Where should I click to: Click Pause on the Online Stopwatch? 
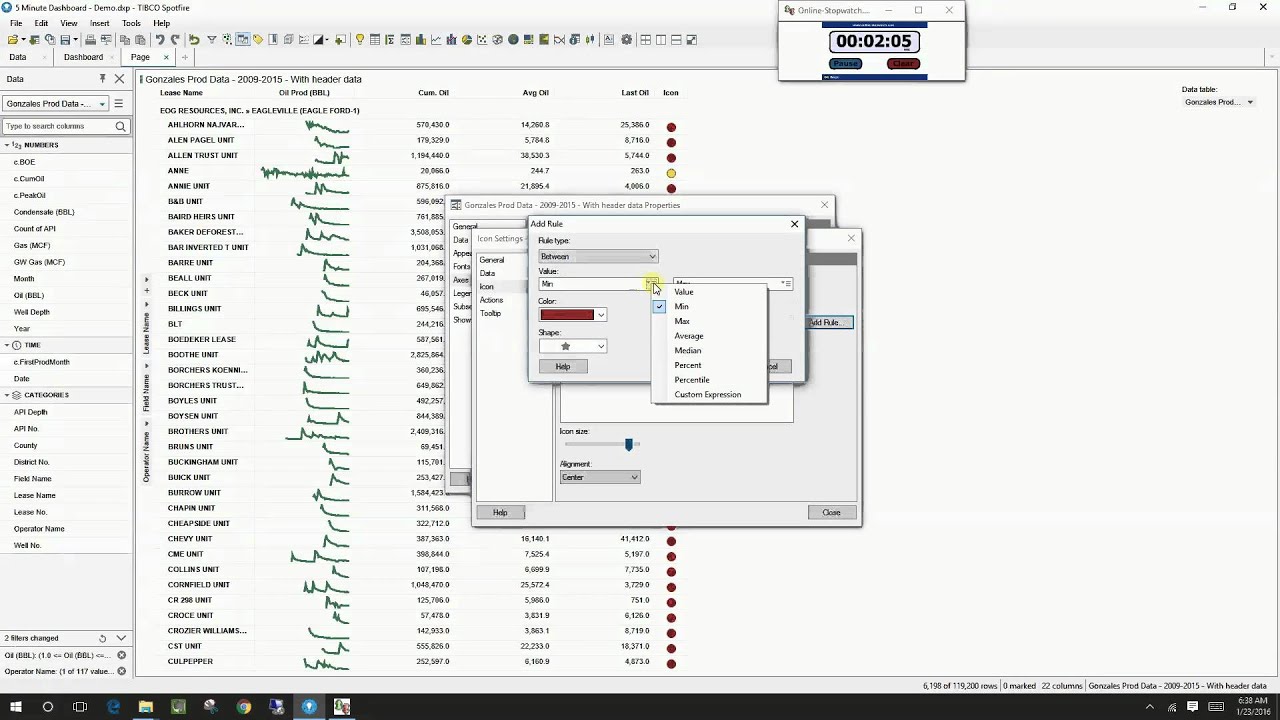tap(845, 64)
